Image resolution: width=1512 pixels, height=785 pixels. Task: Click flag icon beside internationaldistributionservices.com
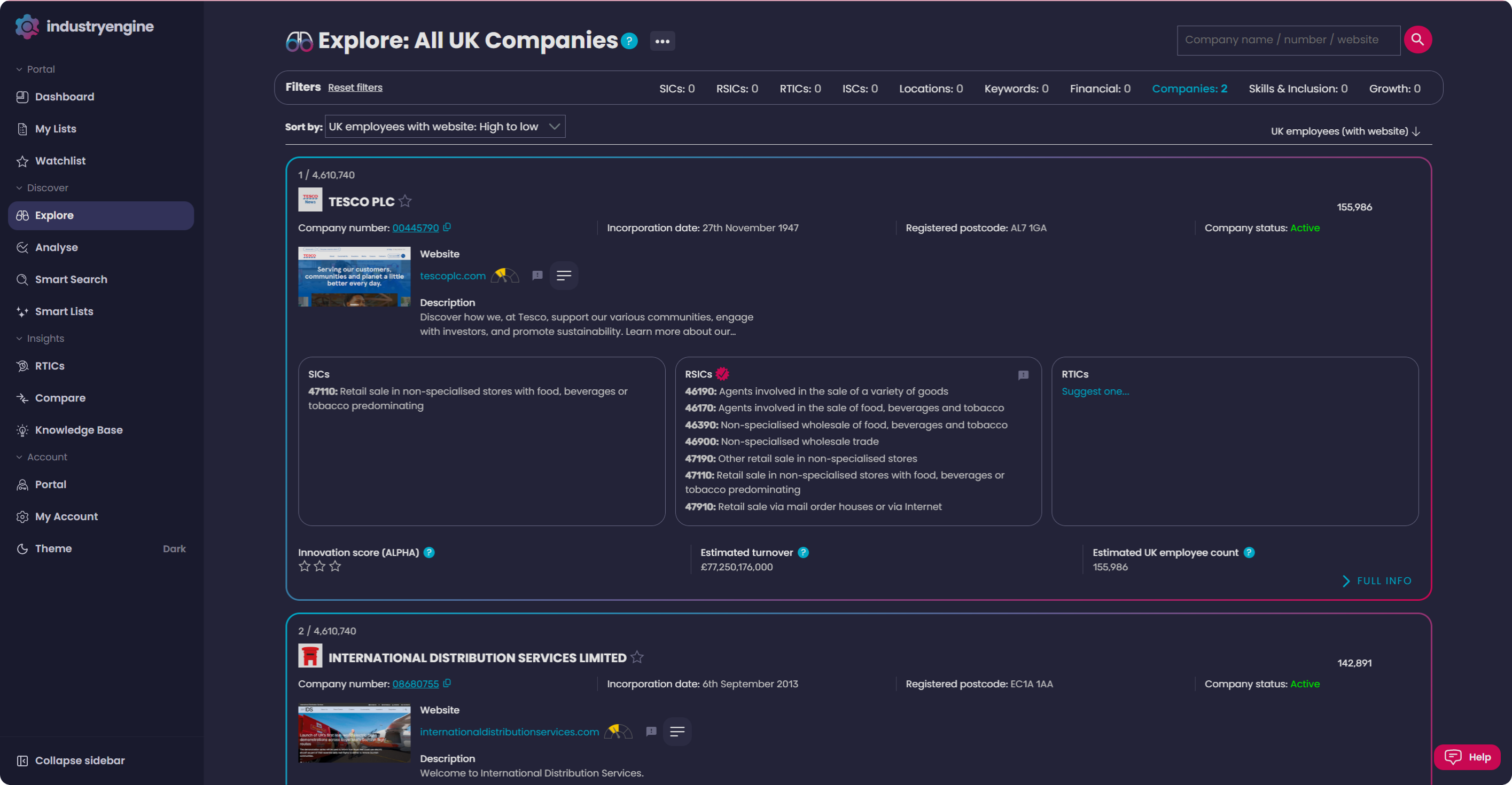tap(651, 731)
